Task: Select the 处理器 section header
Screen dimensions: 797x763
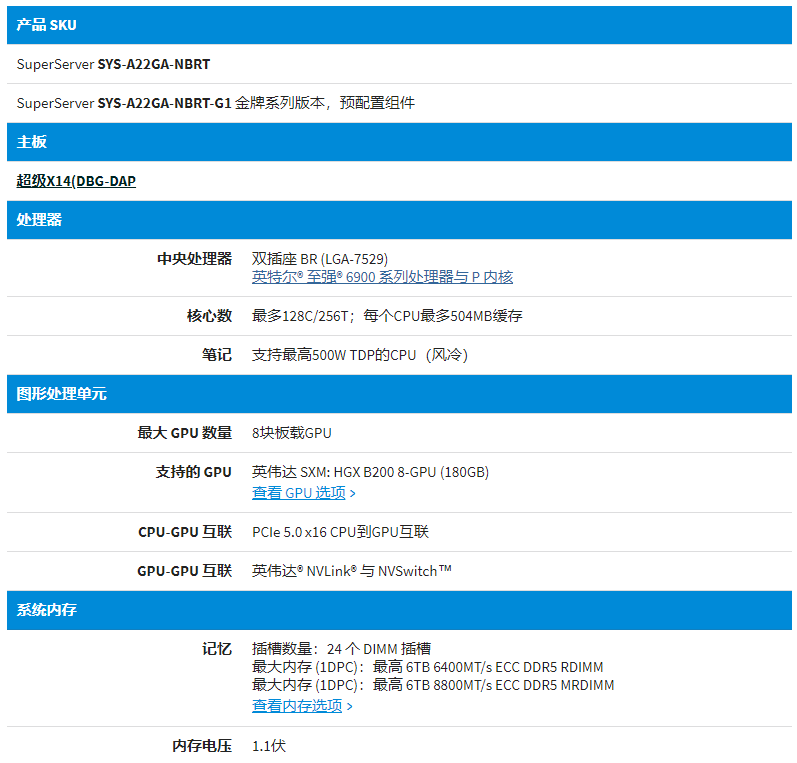Action: [399, 220]
